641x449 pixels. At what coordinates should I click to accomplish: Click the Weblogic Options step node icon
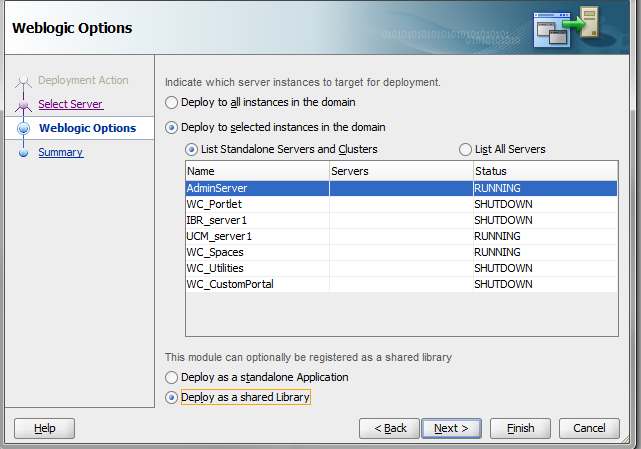click(x=23, y=128)
